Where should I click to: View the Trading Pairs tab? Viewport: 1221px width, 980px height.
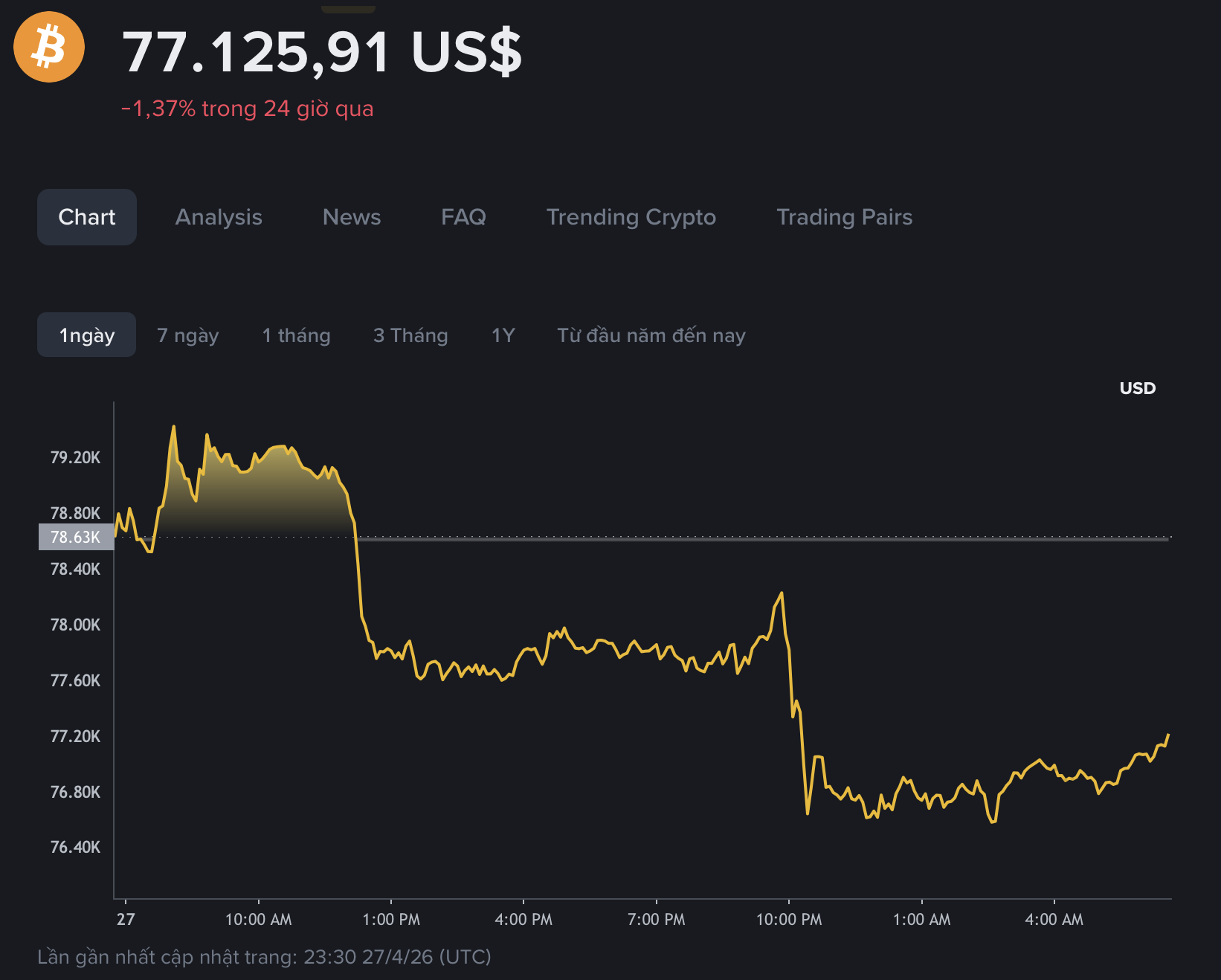[844, 217]
